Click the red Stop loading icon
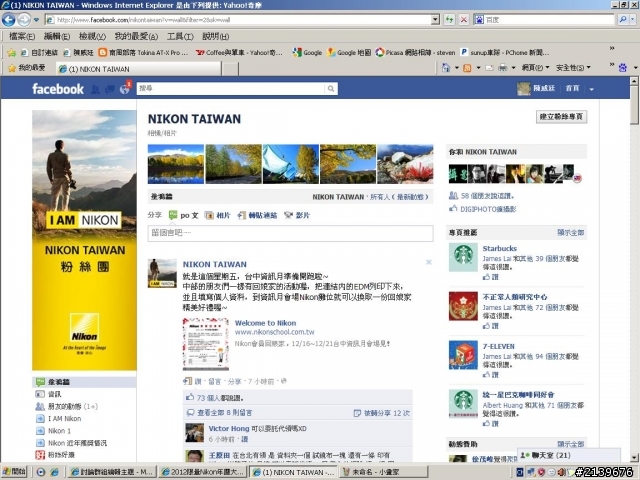 click(464, 20)
